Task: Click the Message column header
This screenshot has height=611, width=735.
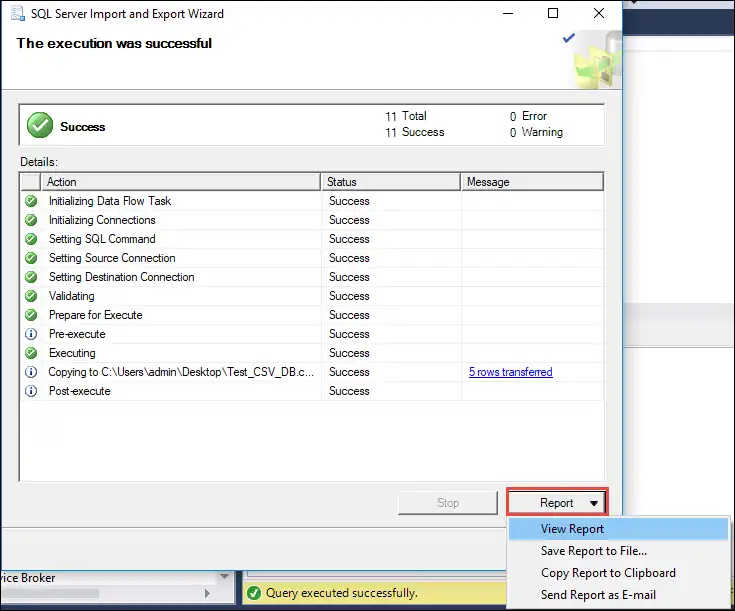Action: 532,182
